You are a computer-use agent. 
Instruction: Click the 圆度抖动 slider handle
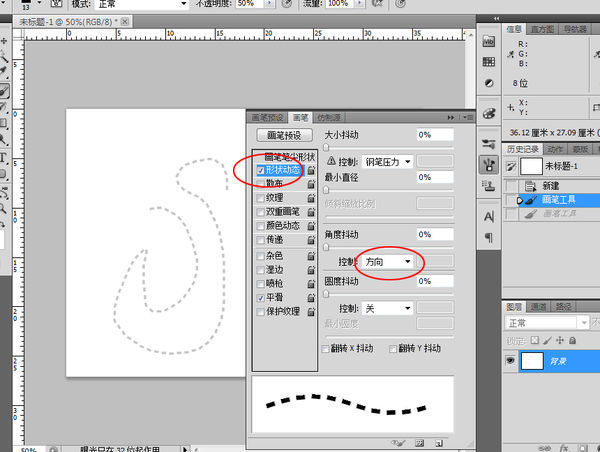click(x=326, y=294)
